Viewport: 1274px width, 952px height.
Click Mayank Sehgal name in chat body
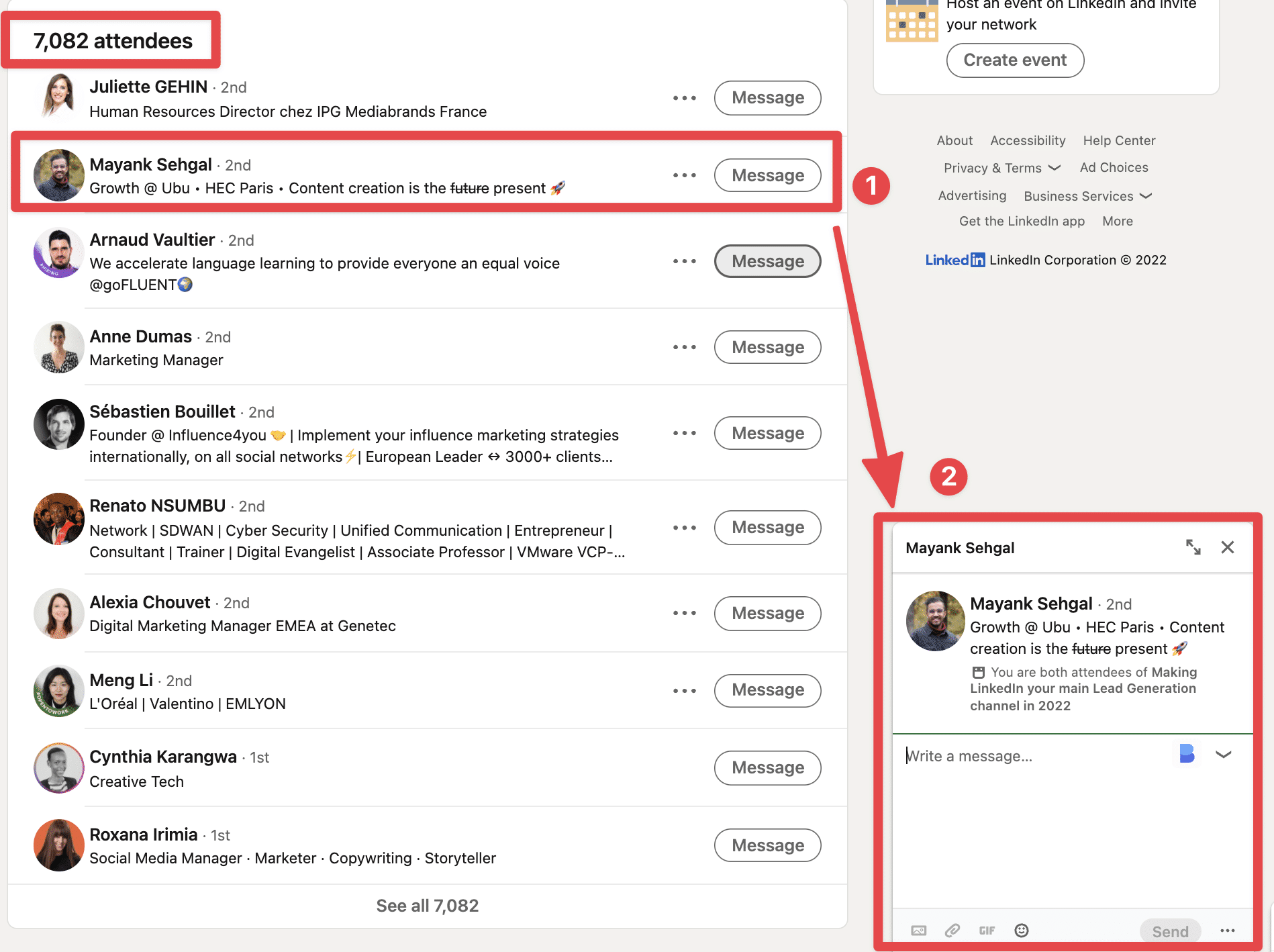[x=1032, y=604]
